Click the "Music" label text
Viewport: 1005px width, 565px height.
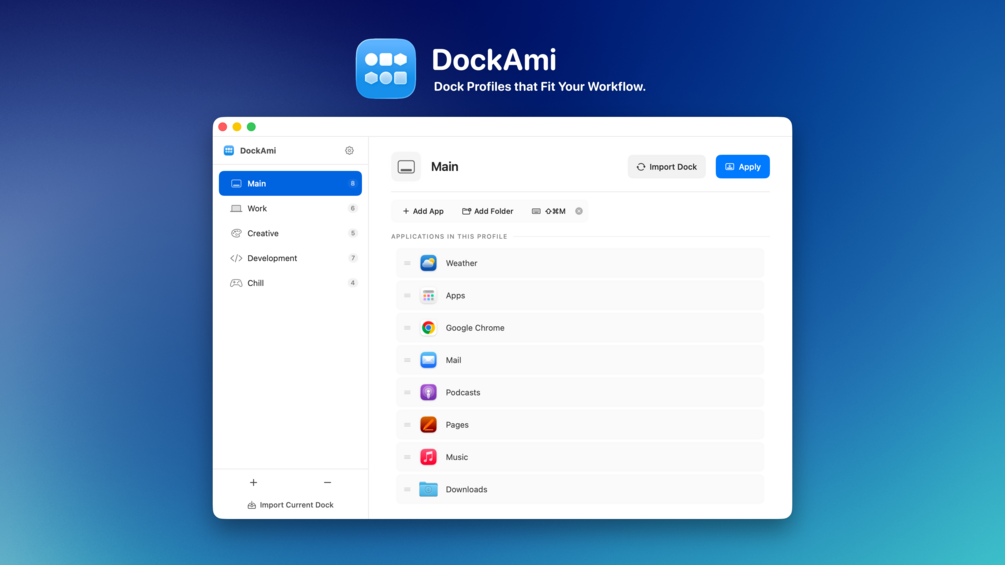(x=457, y=457)
